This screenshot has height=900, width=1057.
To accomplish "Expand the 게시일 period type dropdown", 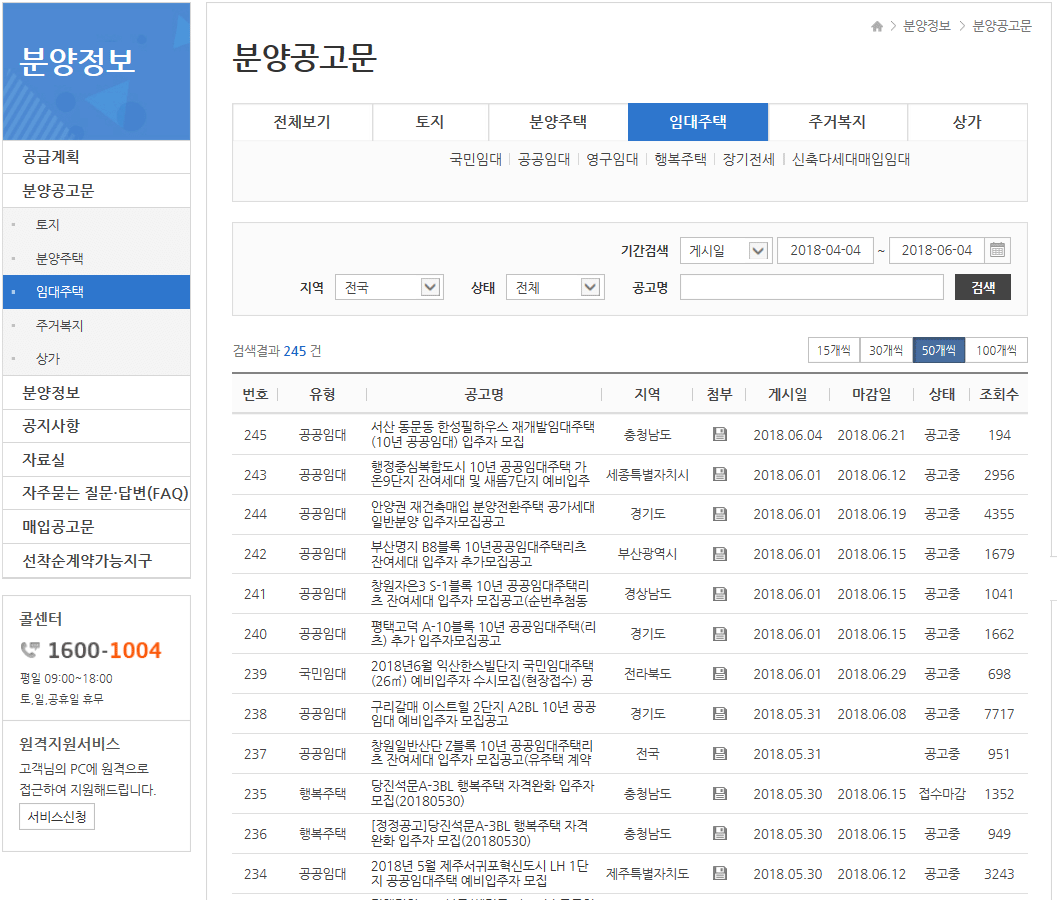I will 725,251.
